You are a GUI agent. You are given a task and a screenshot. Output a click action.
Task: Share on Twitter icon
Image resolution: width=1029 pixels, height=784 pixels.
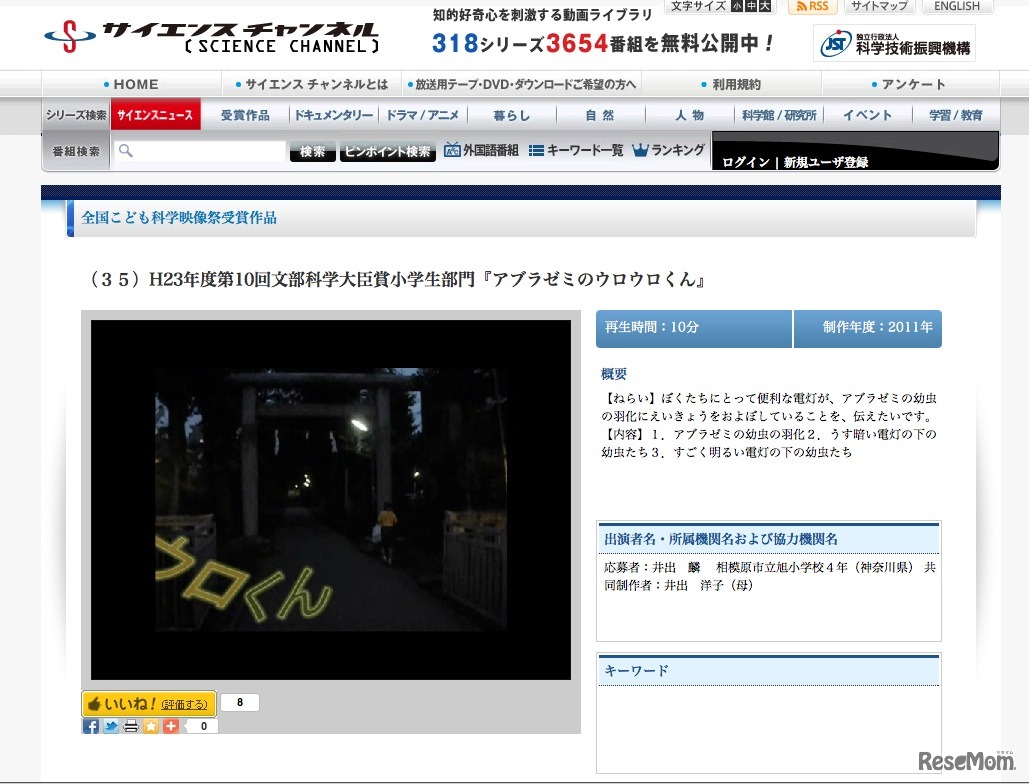111,726
